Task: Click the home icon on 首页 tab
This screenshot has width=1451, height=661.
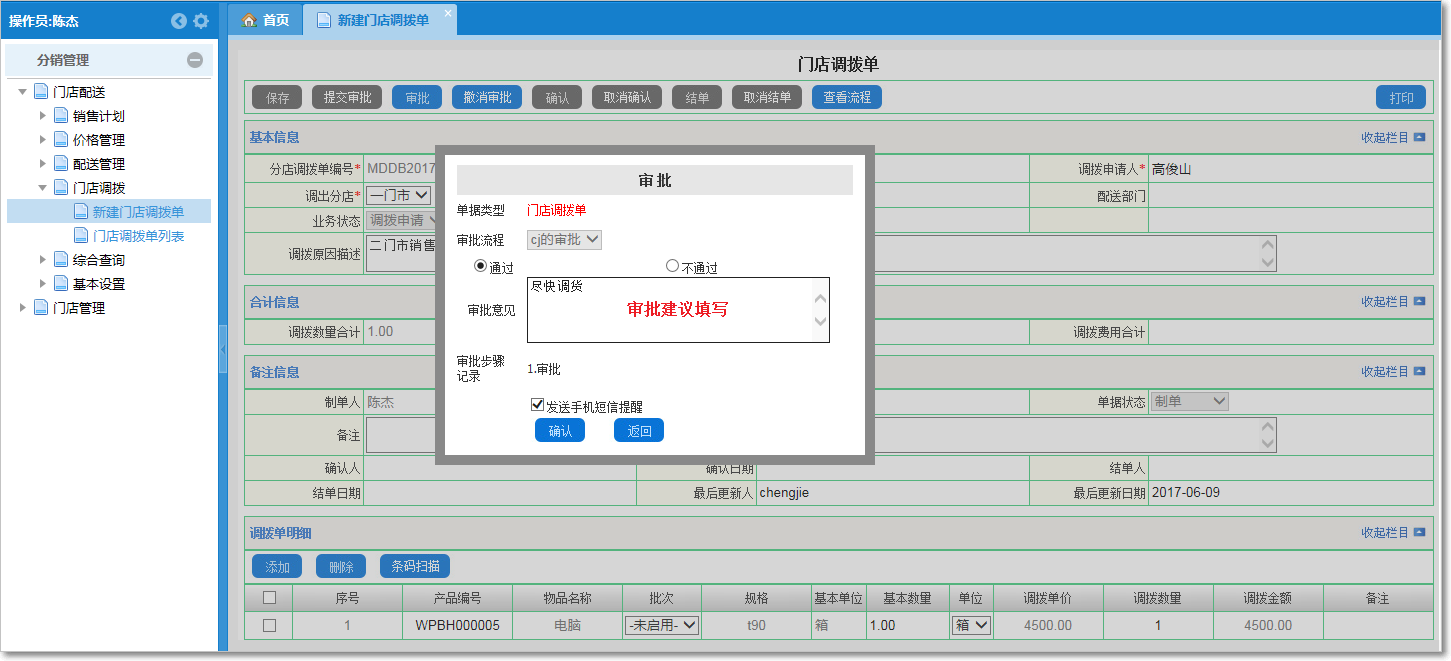Action: (249, 20)
